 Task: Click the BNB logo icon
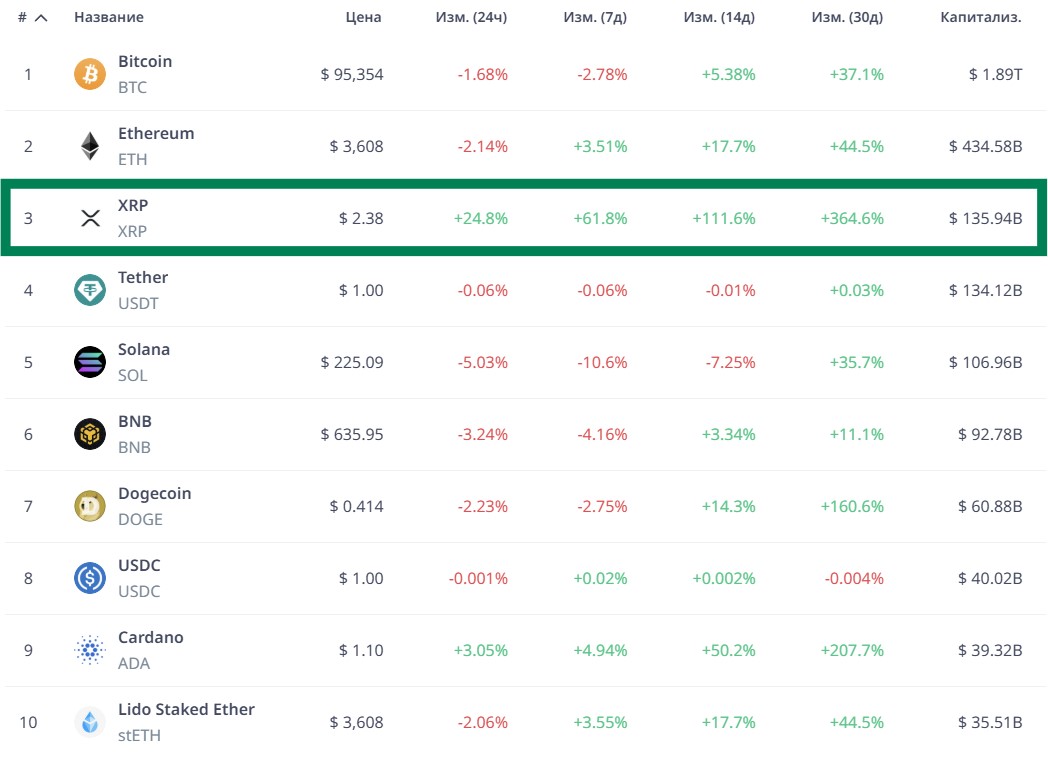90,434
